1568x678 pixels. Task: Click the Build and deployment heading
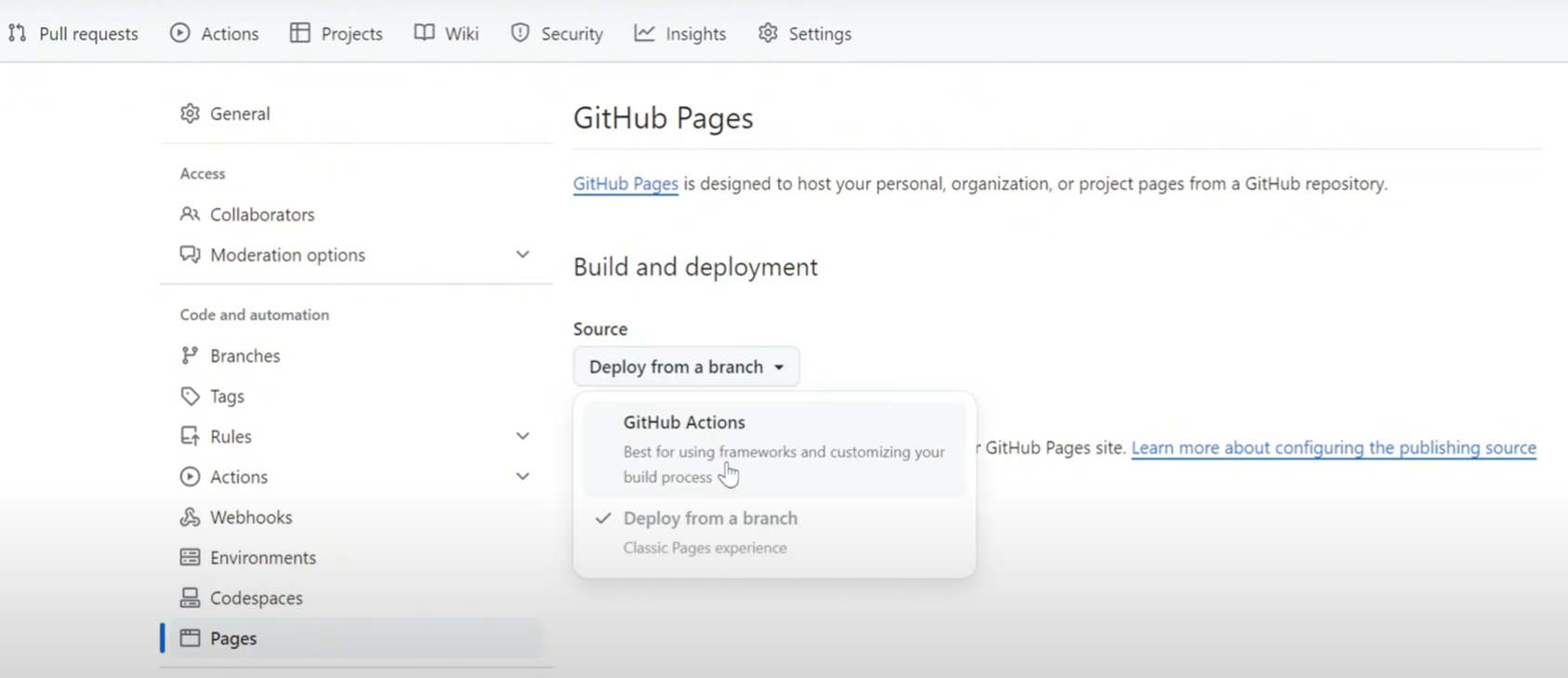(695, 267)
